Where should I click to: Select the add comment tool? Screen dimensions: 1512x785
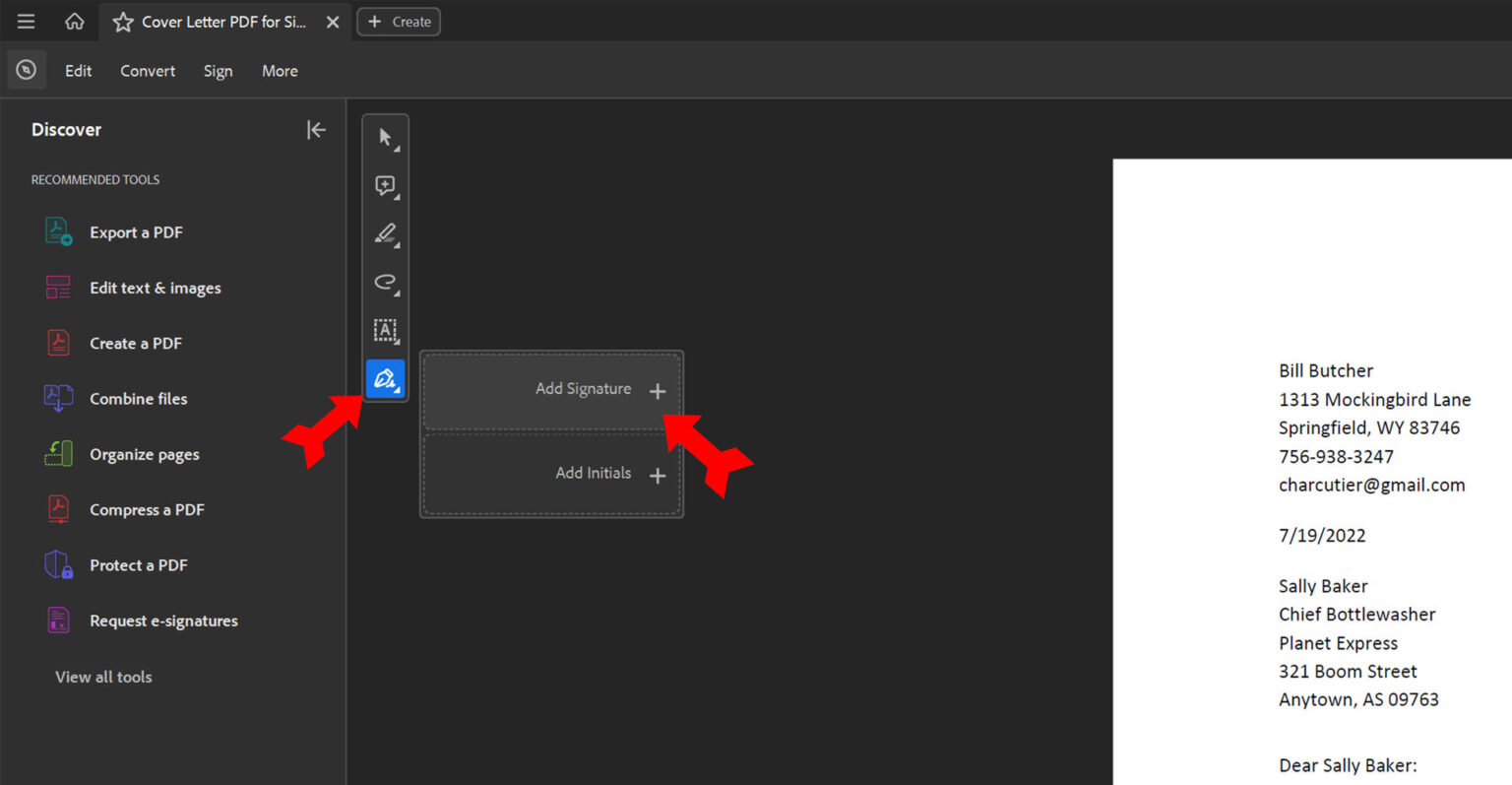(x=385, y=185)
